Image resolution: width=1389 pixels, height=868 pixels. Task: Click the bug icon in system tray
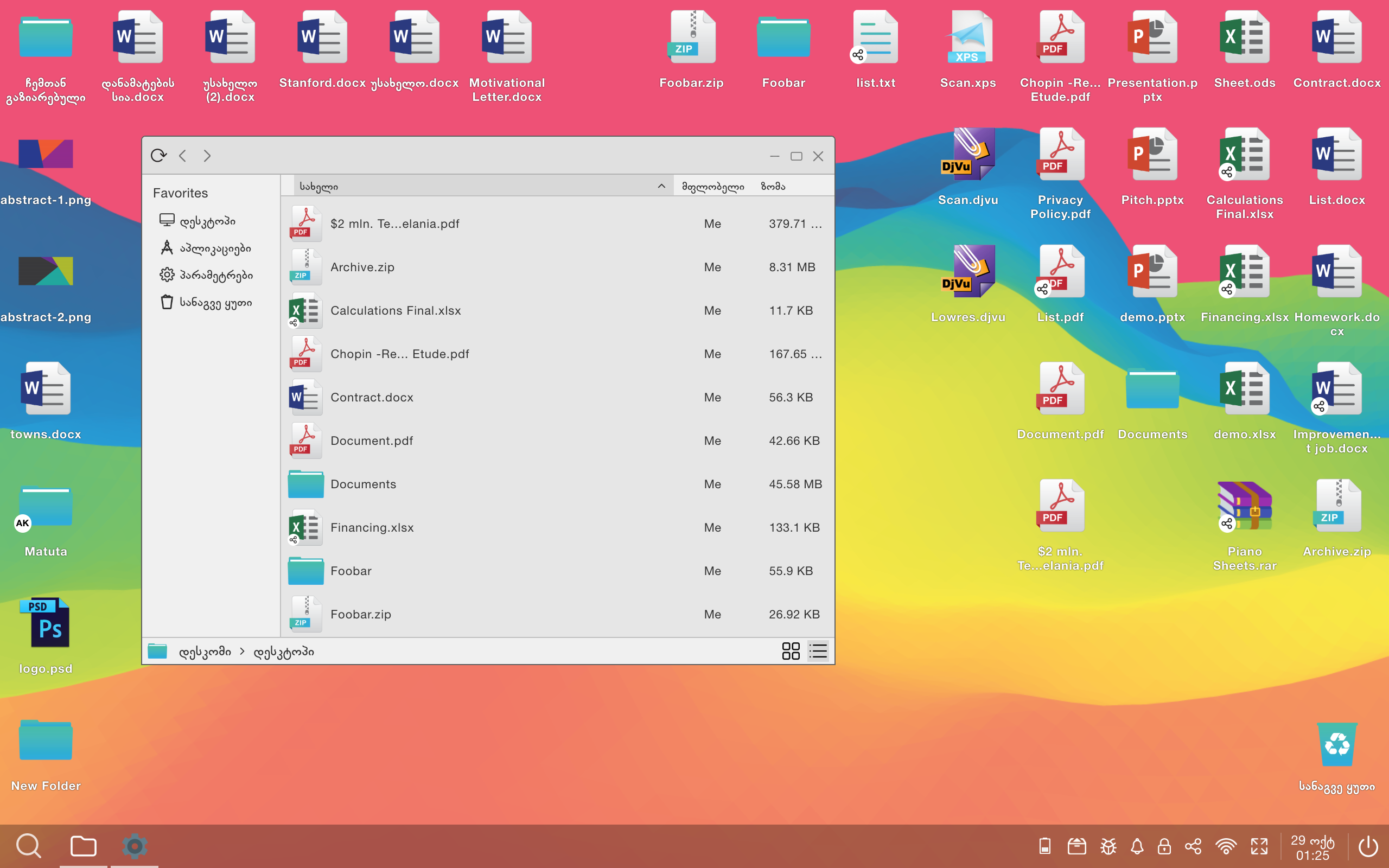pos(1108,846)
